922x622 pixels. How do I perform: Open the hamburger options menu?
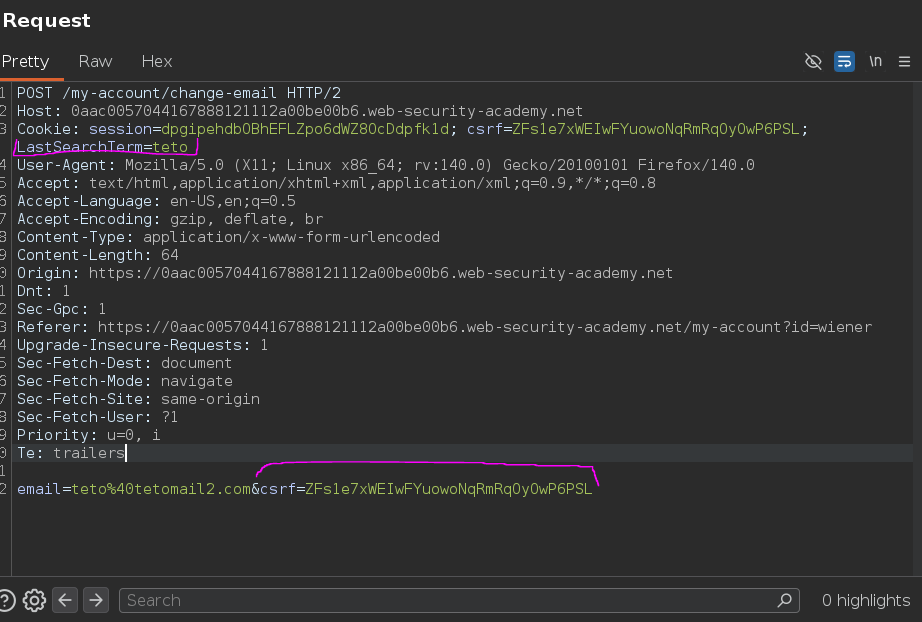904,61
